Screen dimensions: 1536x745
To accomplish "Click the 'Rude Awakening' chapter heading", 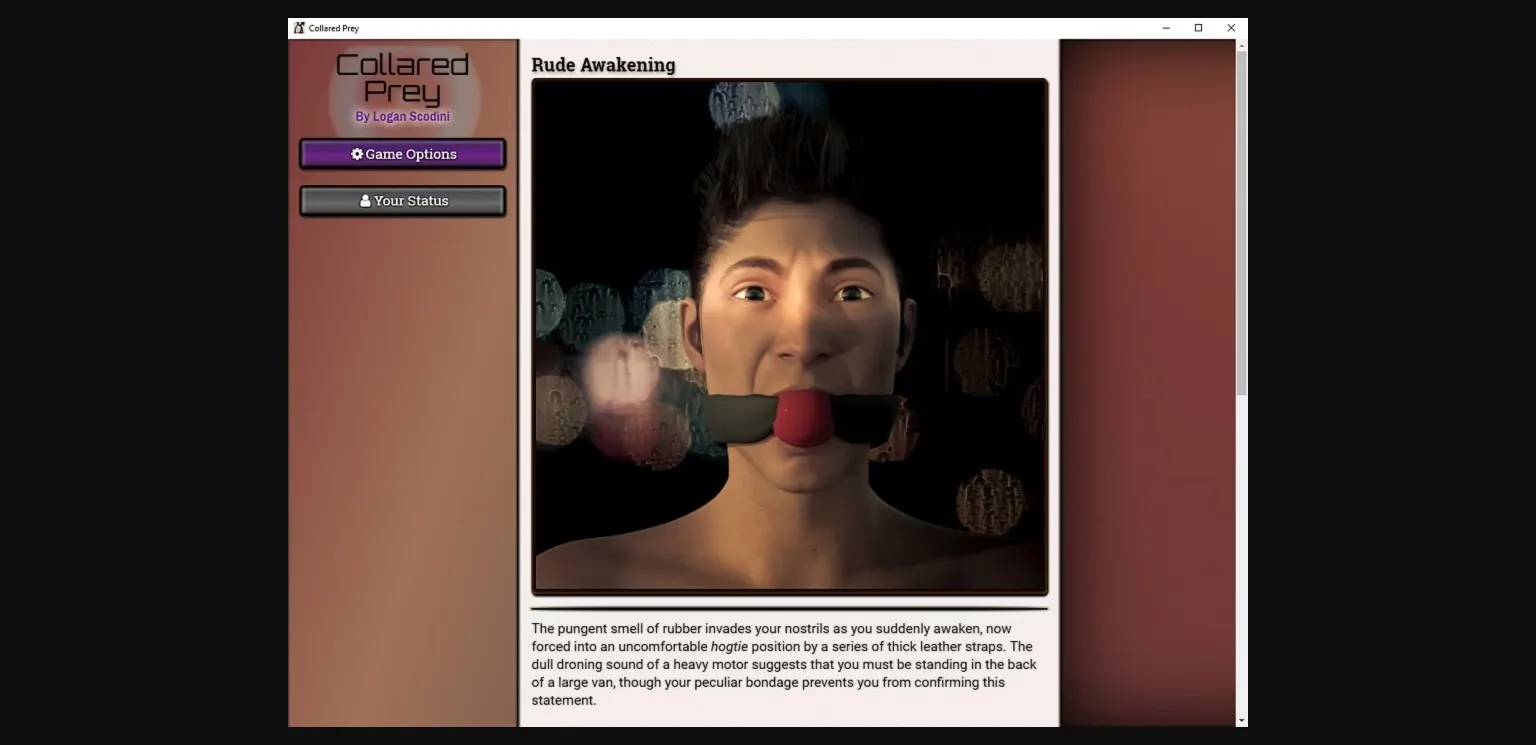I will coord(603,65).
